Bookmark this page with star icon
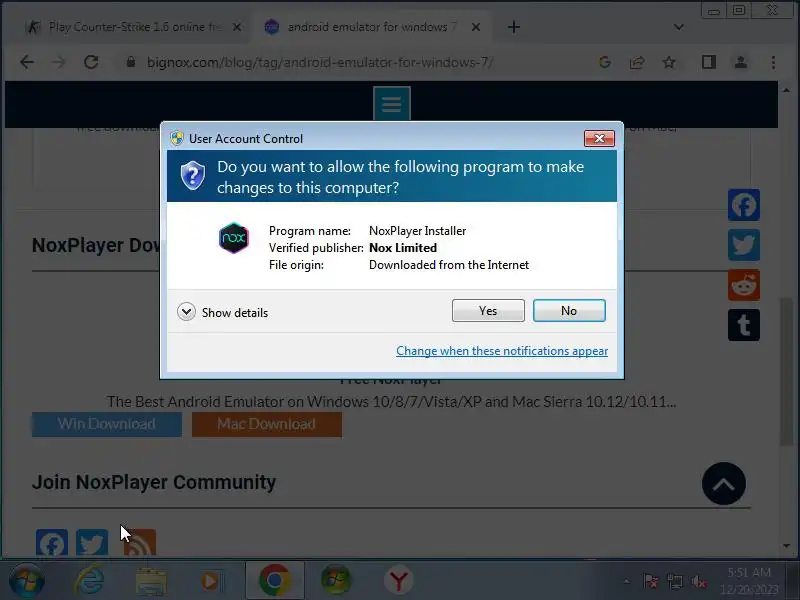This screenshot has width=800, height=600. coord(669,62)
